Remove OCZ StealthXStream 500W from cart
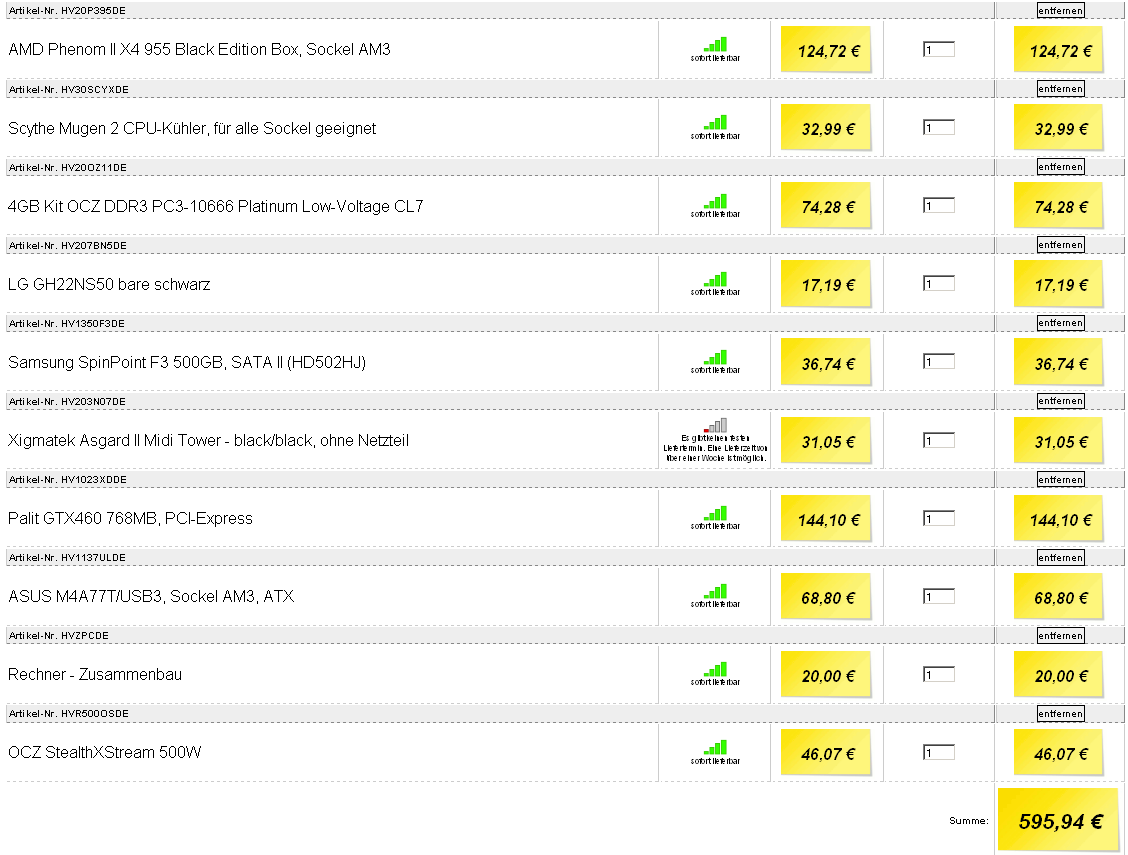The height and width of the screenshot is (855, 1128). 1060,714
